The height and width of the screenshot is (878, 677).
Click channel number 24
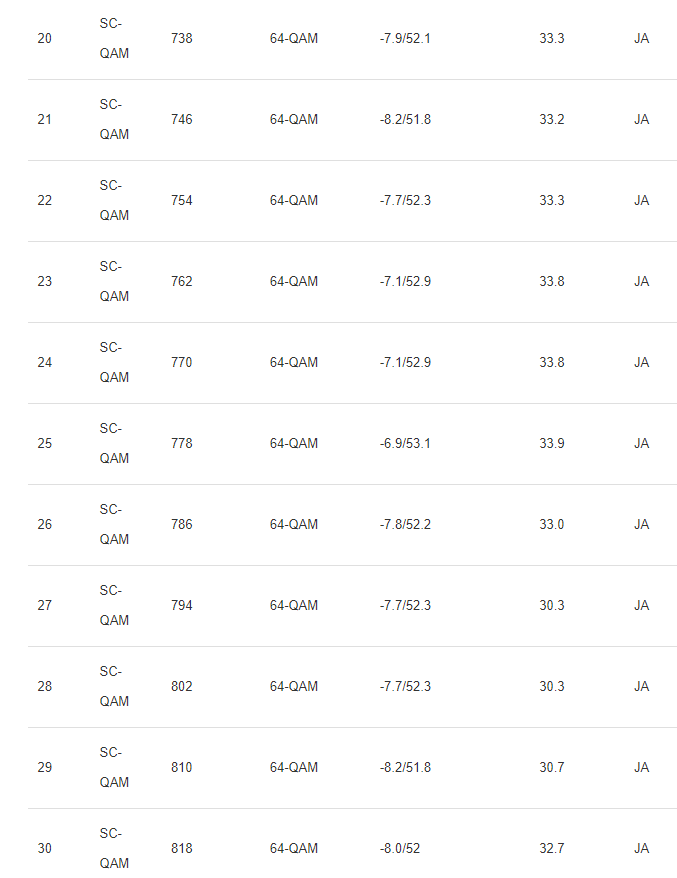(x=44, y=363)
